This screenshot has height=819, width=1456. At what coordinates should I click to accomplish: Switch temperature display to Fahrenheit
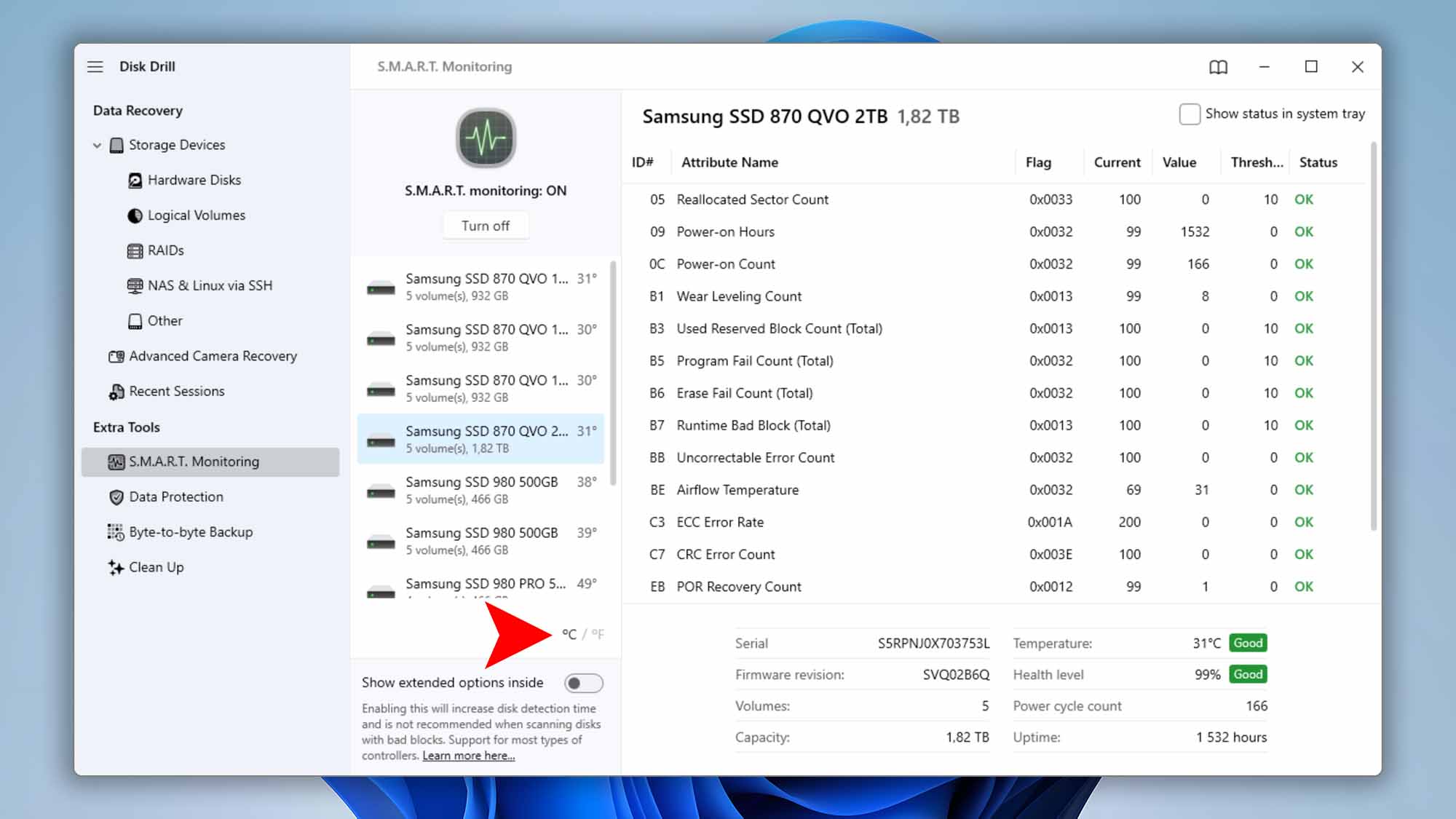(598, 633)
